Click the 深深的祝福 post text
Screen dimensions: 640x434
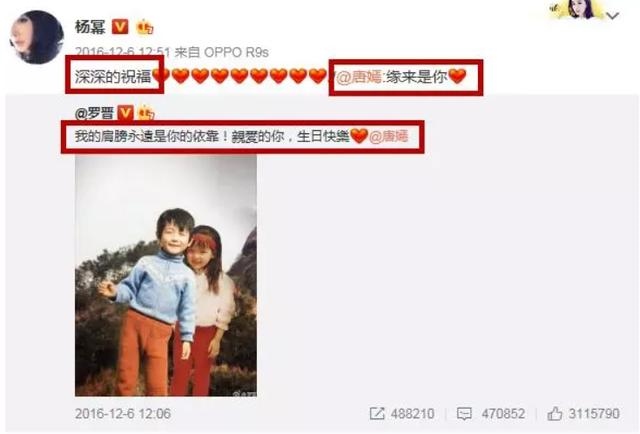(x=113, y=76)
